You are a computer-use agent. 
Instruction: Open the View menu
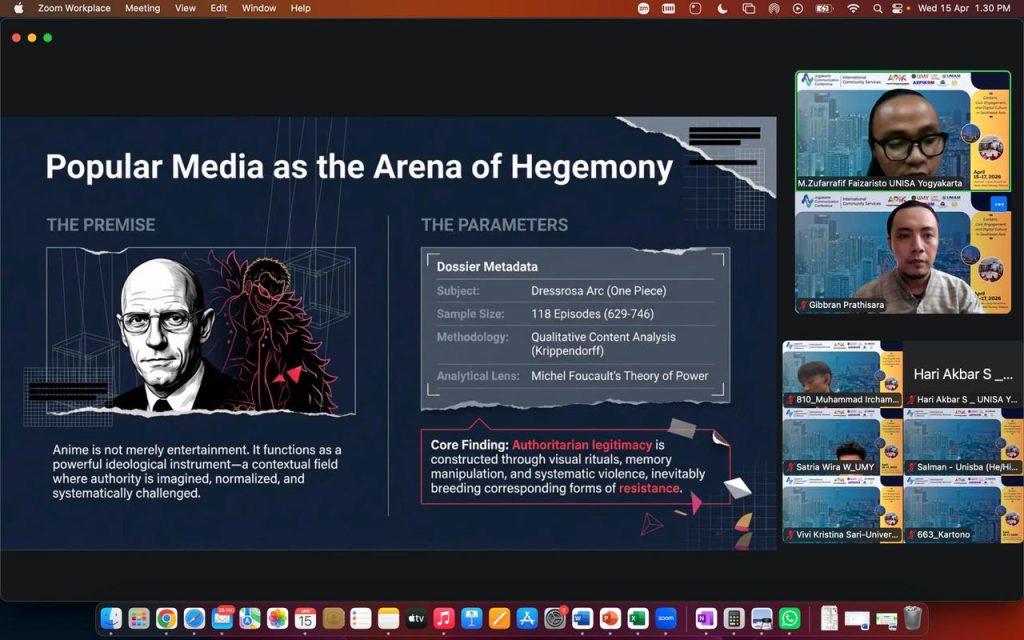click(x=185, y=8)
